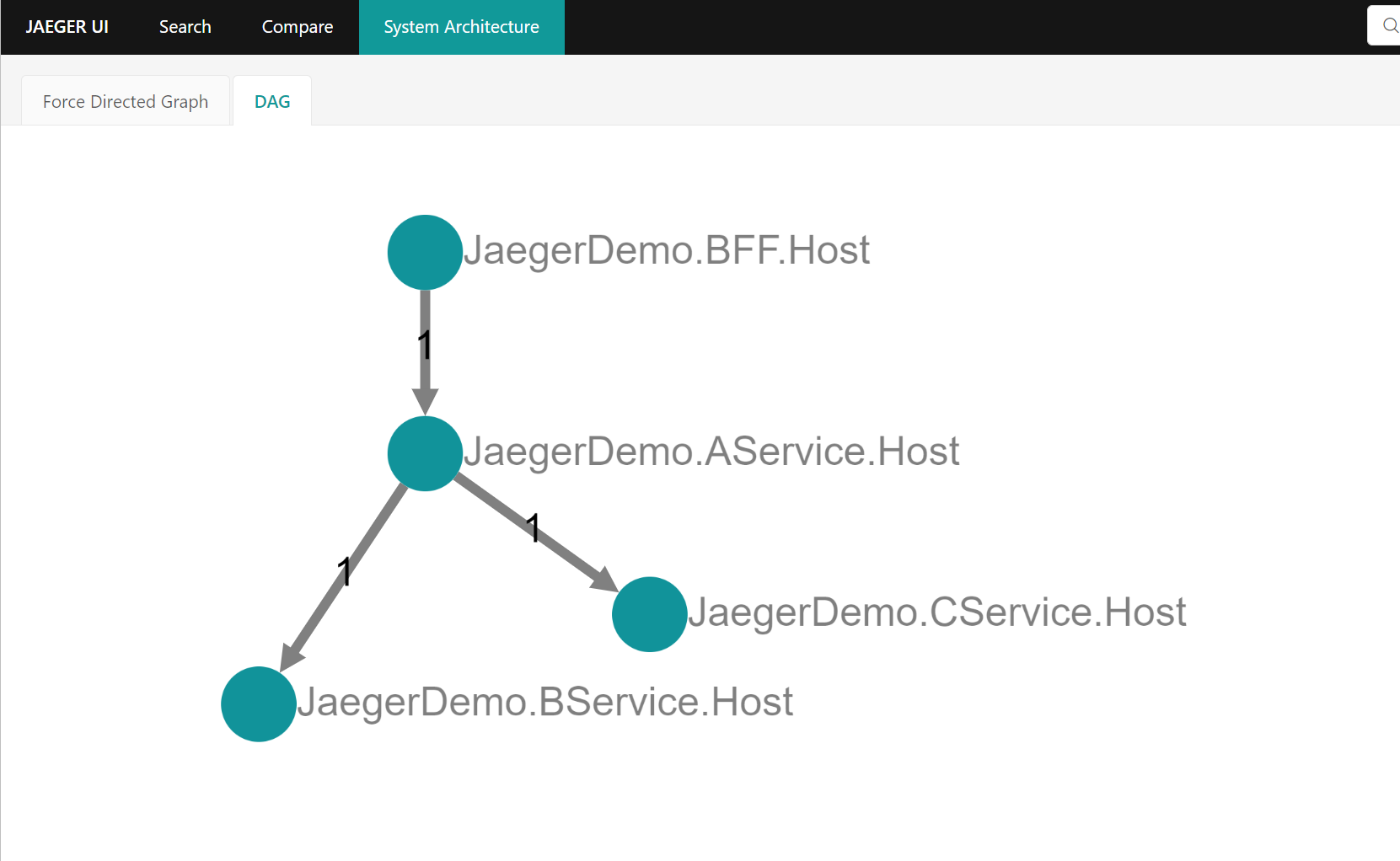Select the DAG tab

tap(271, 100)
